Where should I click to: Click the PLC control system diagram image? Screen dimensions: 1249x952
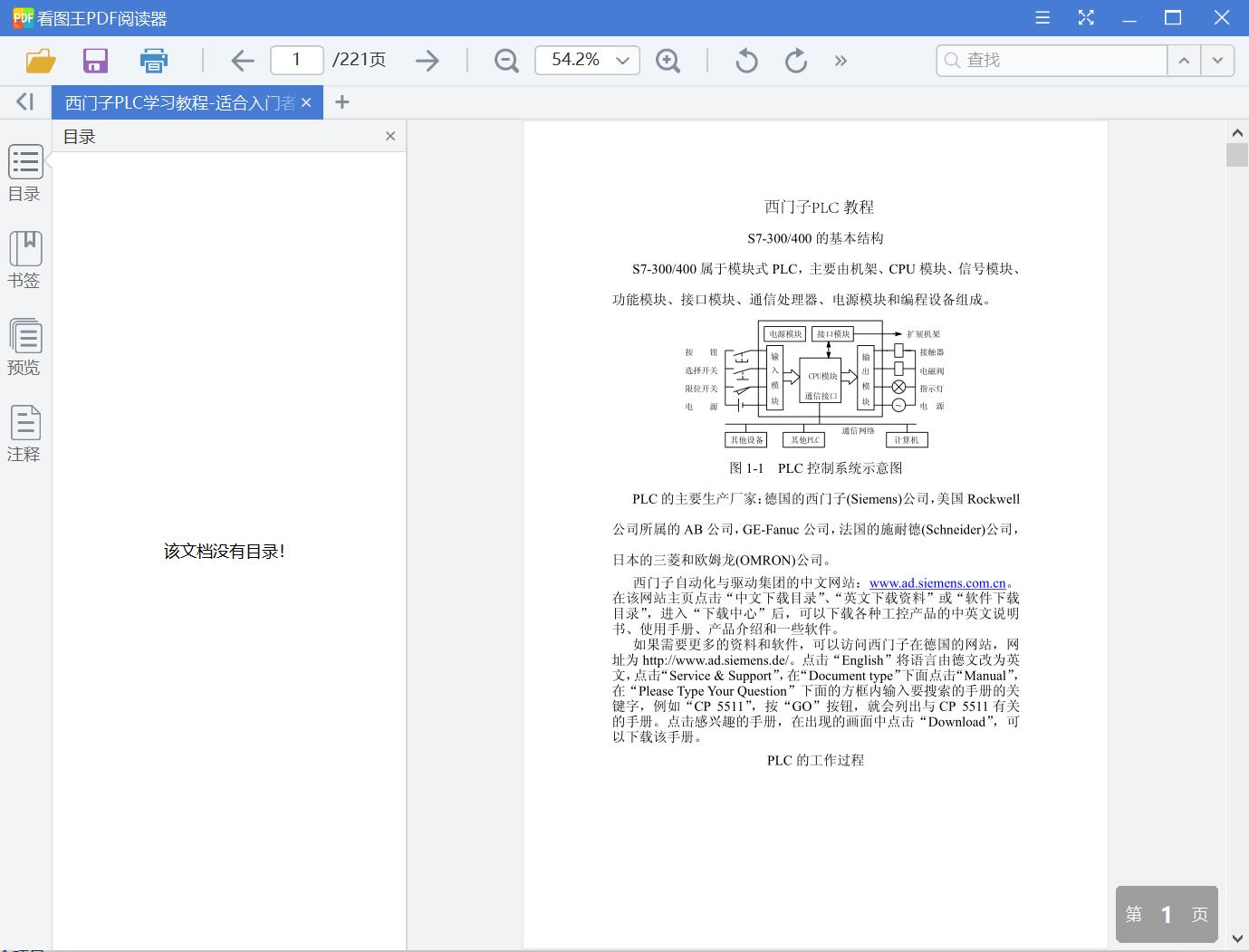pos(814,384)
